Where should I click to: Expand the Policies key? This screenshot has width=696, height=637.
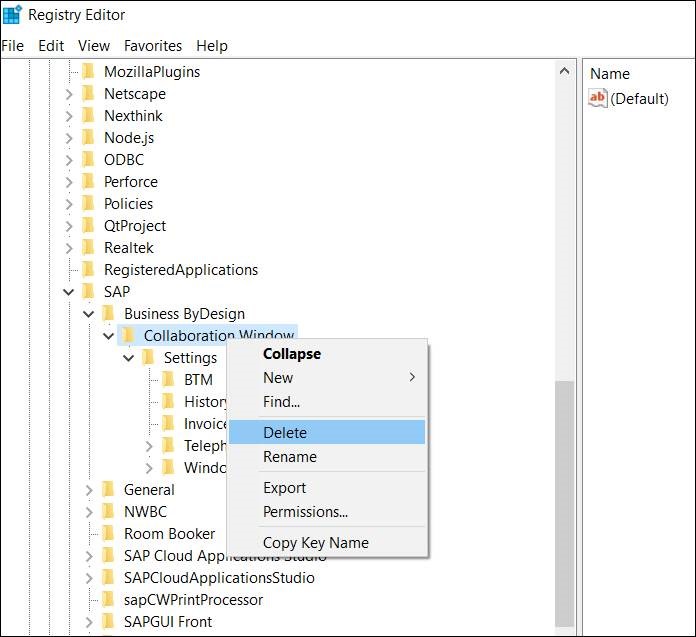click(69, 204)
